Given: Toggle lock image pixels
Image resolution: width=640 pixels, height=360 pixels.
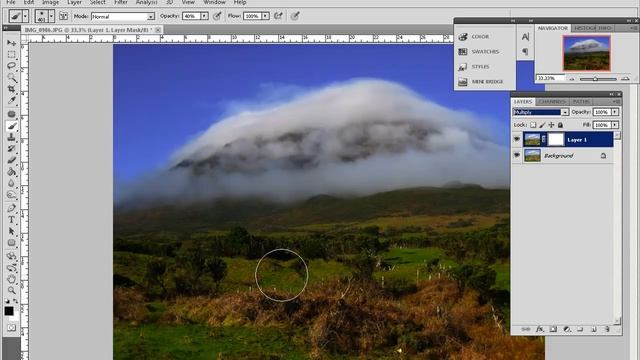Looking at the screenshot, I should pos(542,125).
